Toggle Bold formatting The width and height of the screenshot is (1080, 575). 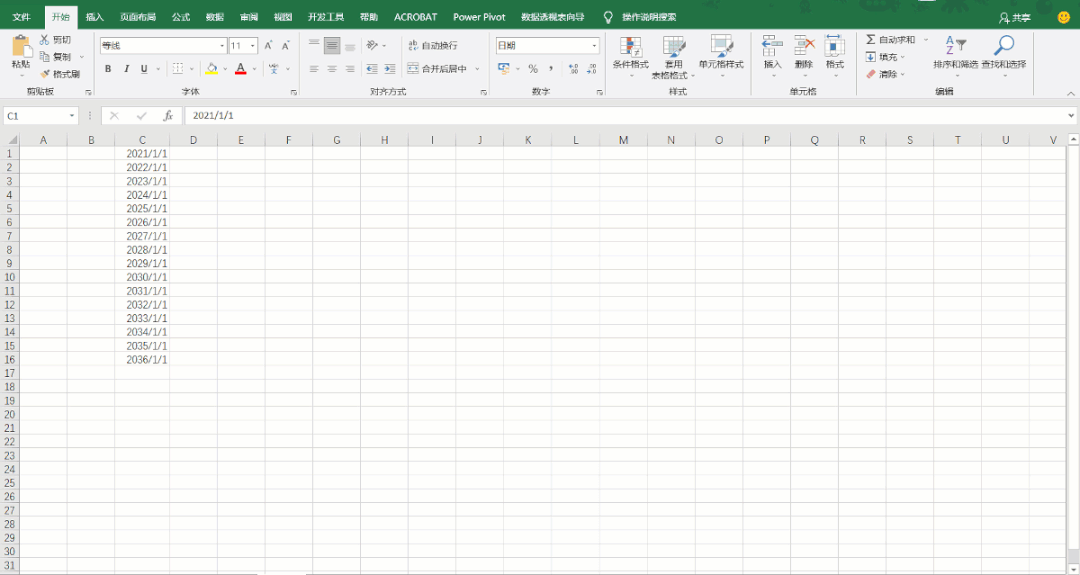coord(108,69)
